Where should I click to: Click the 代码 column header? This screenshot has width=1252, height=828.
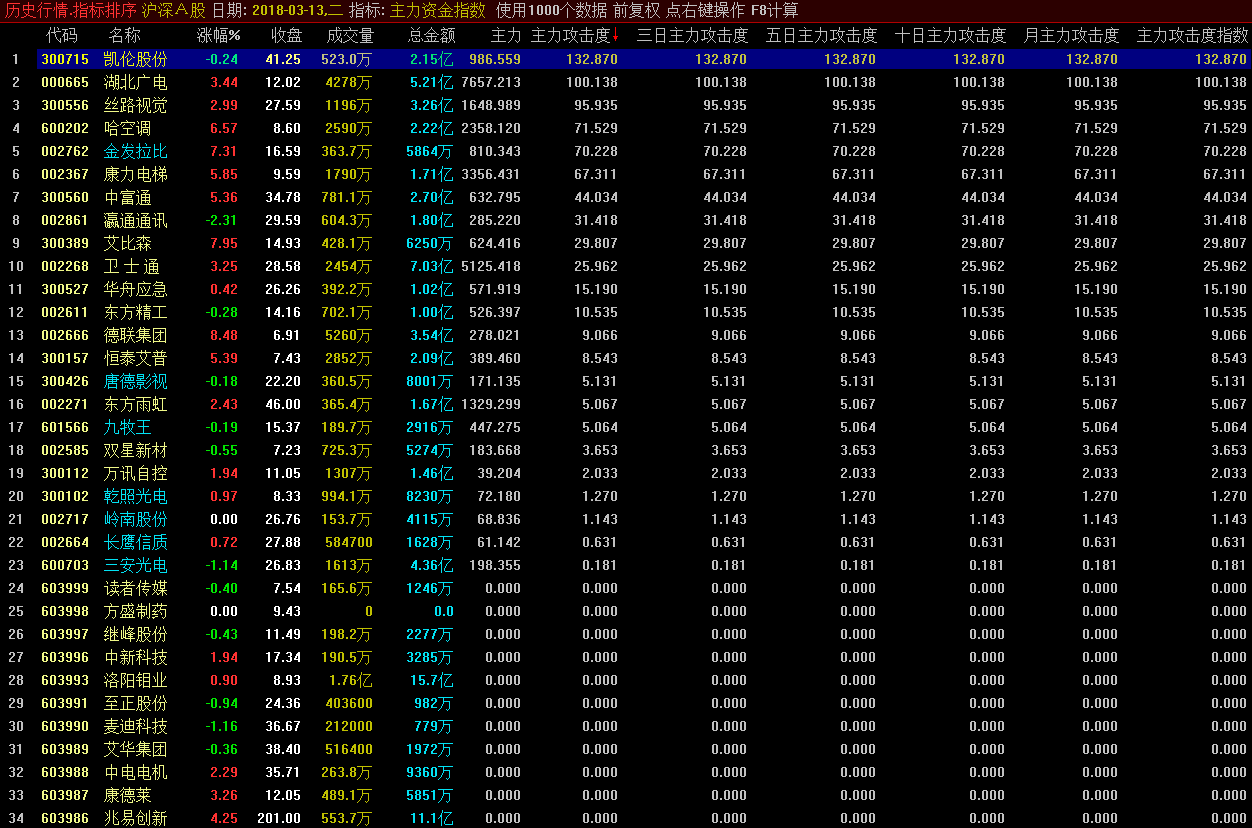(62, 36)
